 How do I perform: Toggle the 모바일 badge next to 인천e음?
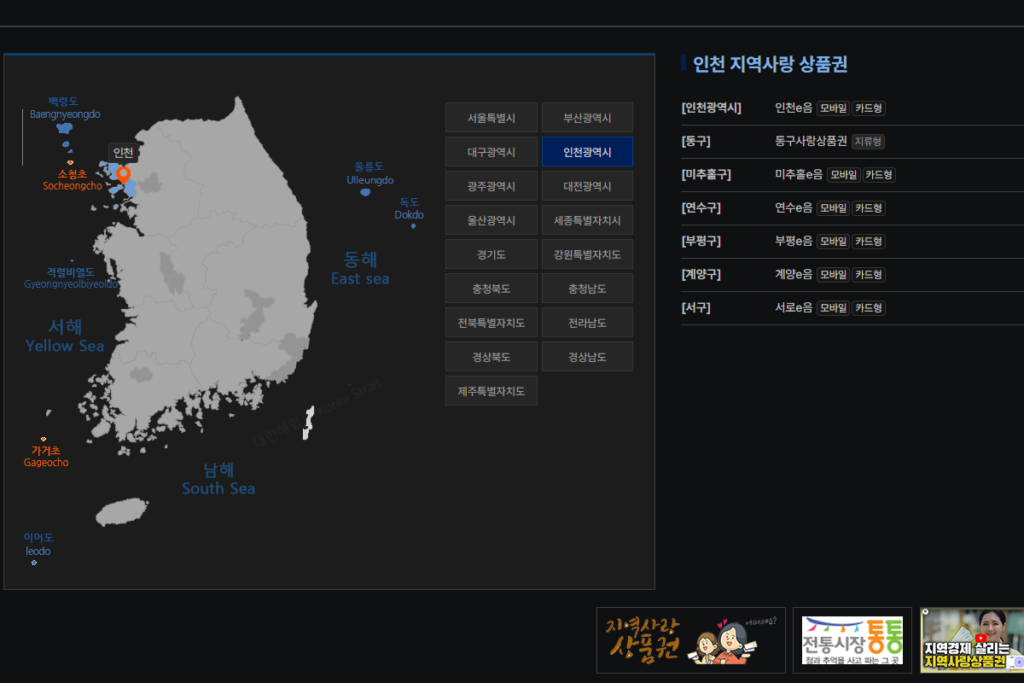tap(833, 108)
